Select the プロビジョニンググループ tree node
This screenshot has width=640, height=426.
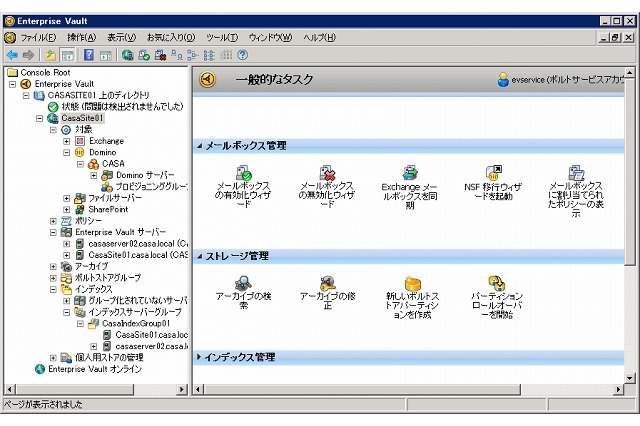(x=151, y=187)
